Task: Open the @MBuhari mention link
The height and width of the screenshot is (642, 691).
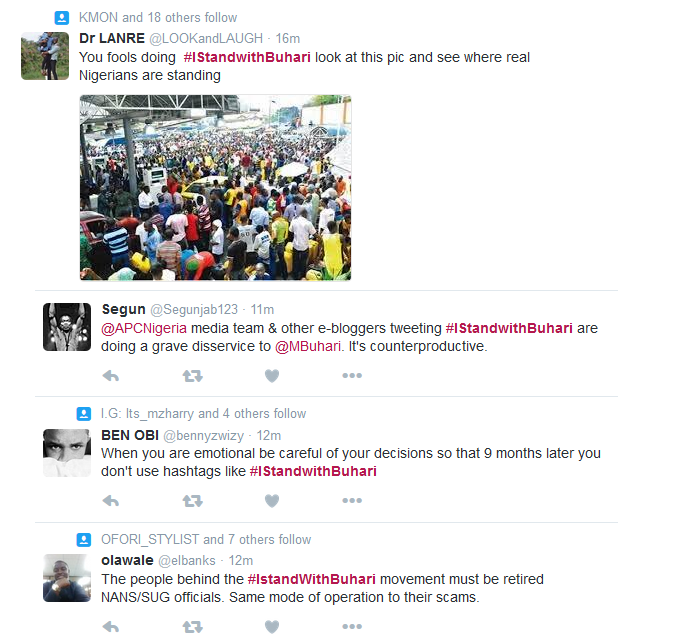Action: coord(308,346)
